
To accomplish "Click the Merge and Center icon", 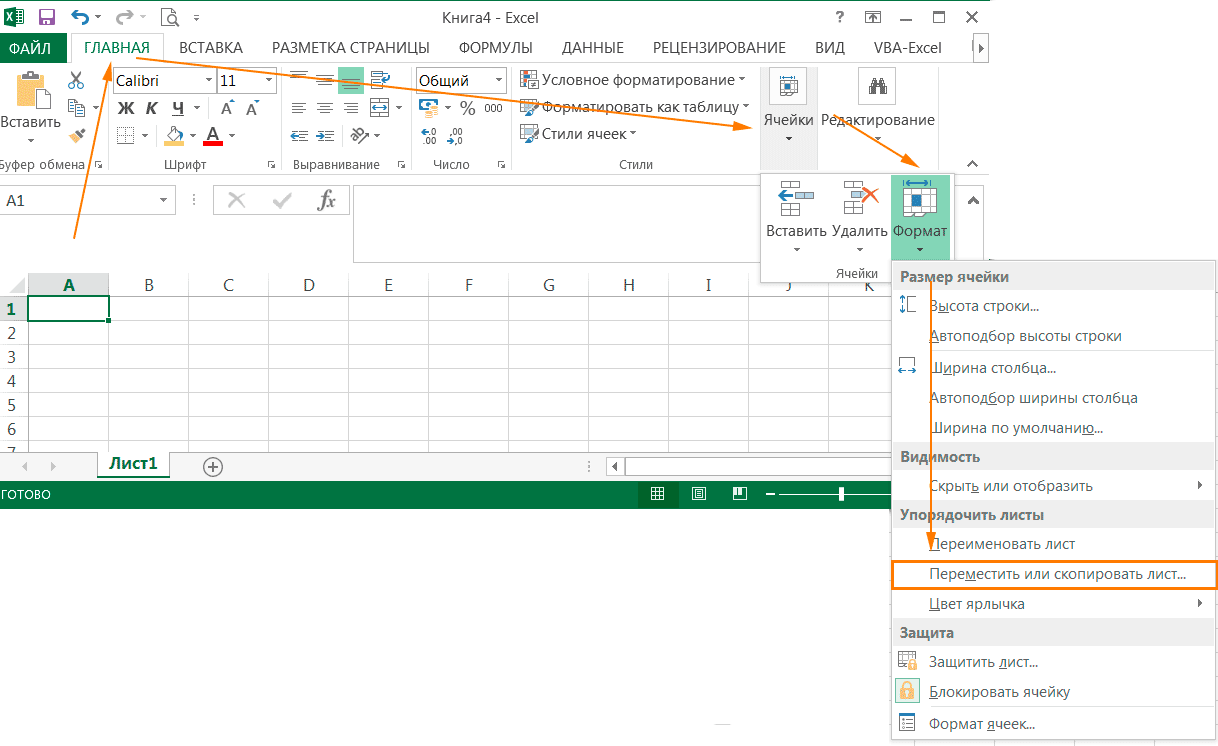I will pyautogui.click(x=379, y=107).
